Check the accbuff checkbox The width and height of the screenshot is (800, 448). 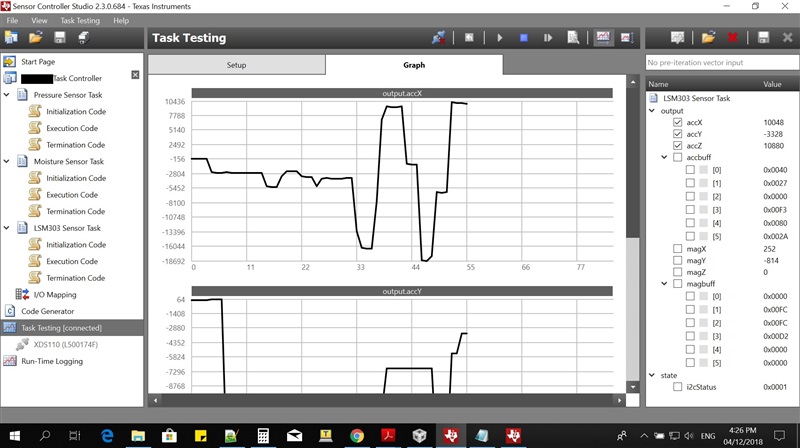[x=677, y=157]
